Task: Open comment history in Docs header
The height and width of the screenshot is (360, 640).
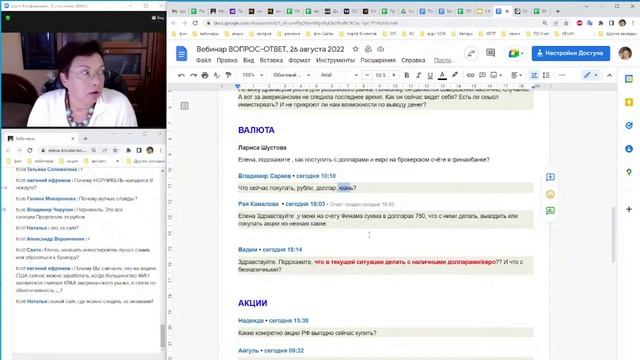Action: 490,53
